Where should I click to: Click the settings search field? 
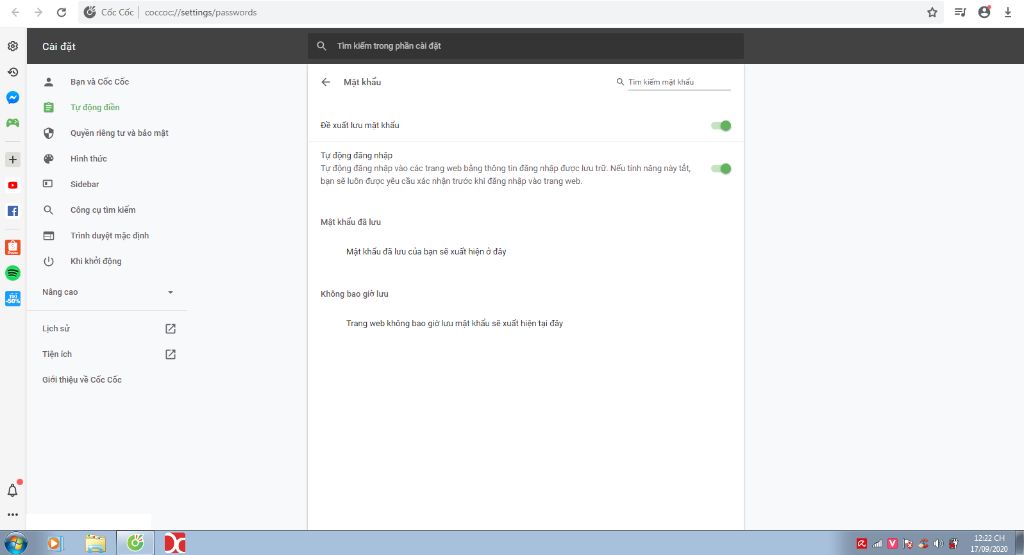point(526,46)
